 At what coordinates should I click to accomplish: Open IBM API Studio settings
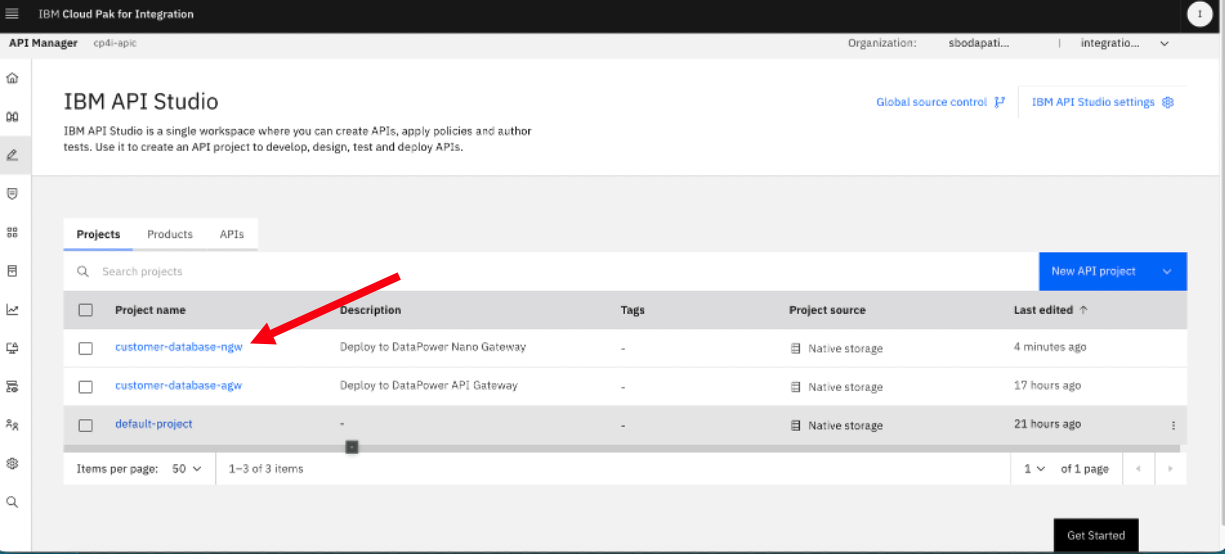pyautogui.click(x=1093, y=102)
